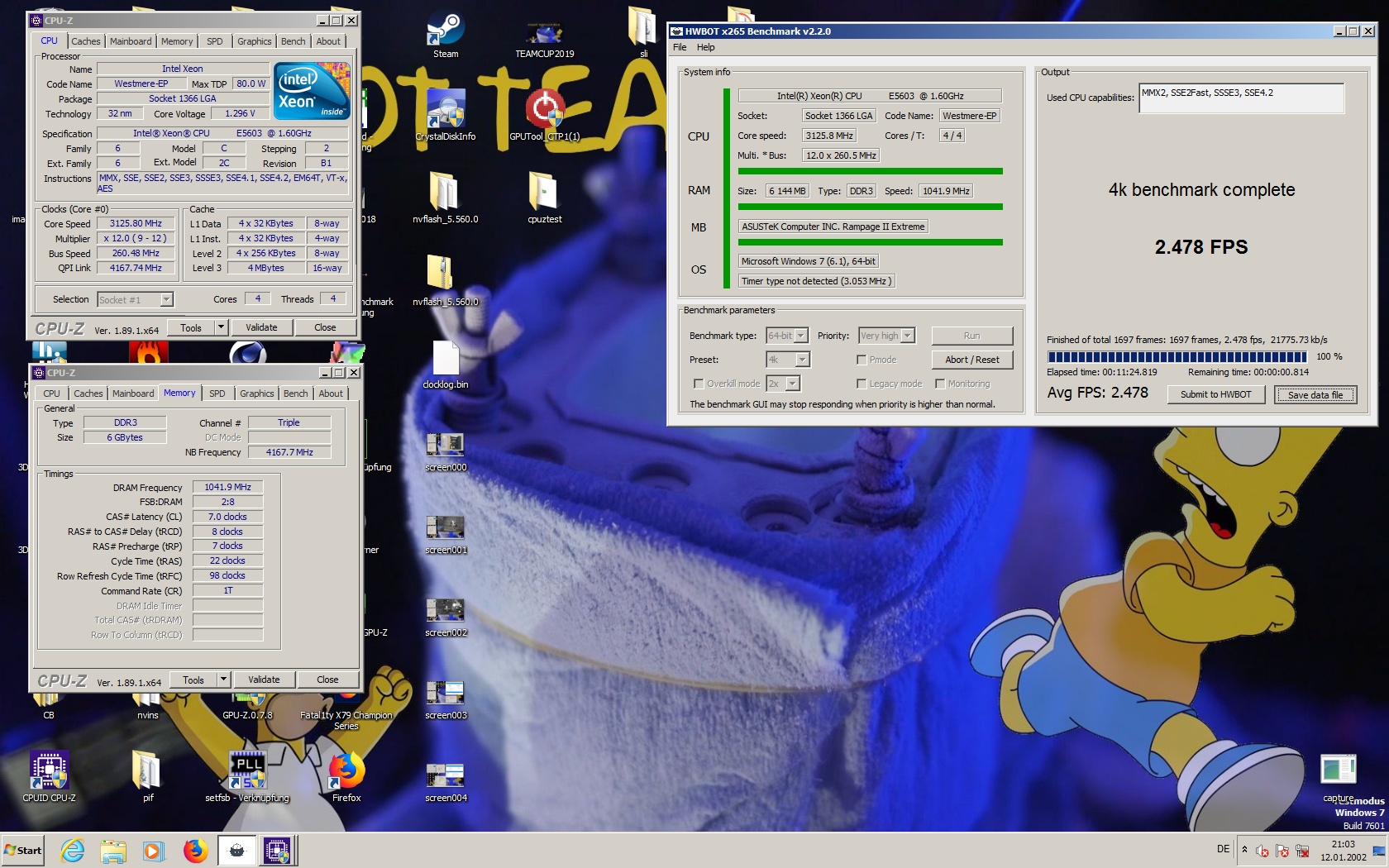Click the Run button in HWBOT

coord(972,336)
